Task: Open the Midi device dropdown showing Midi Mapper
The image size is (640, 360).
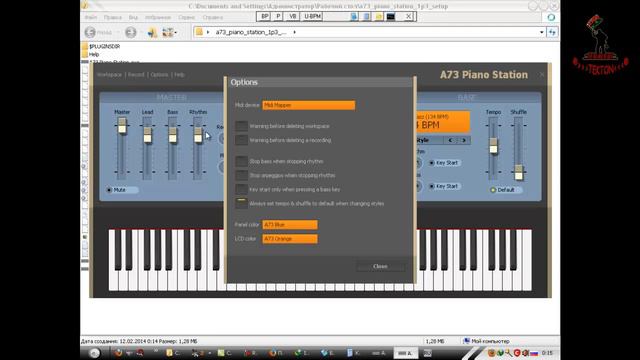Action: point(308,105)
